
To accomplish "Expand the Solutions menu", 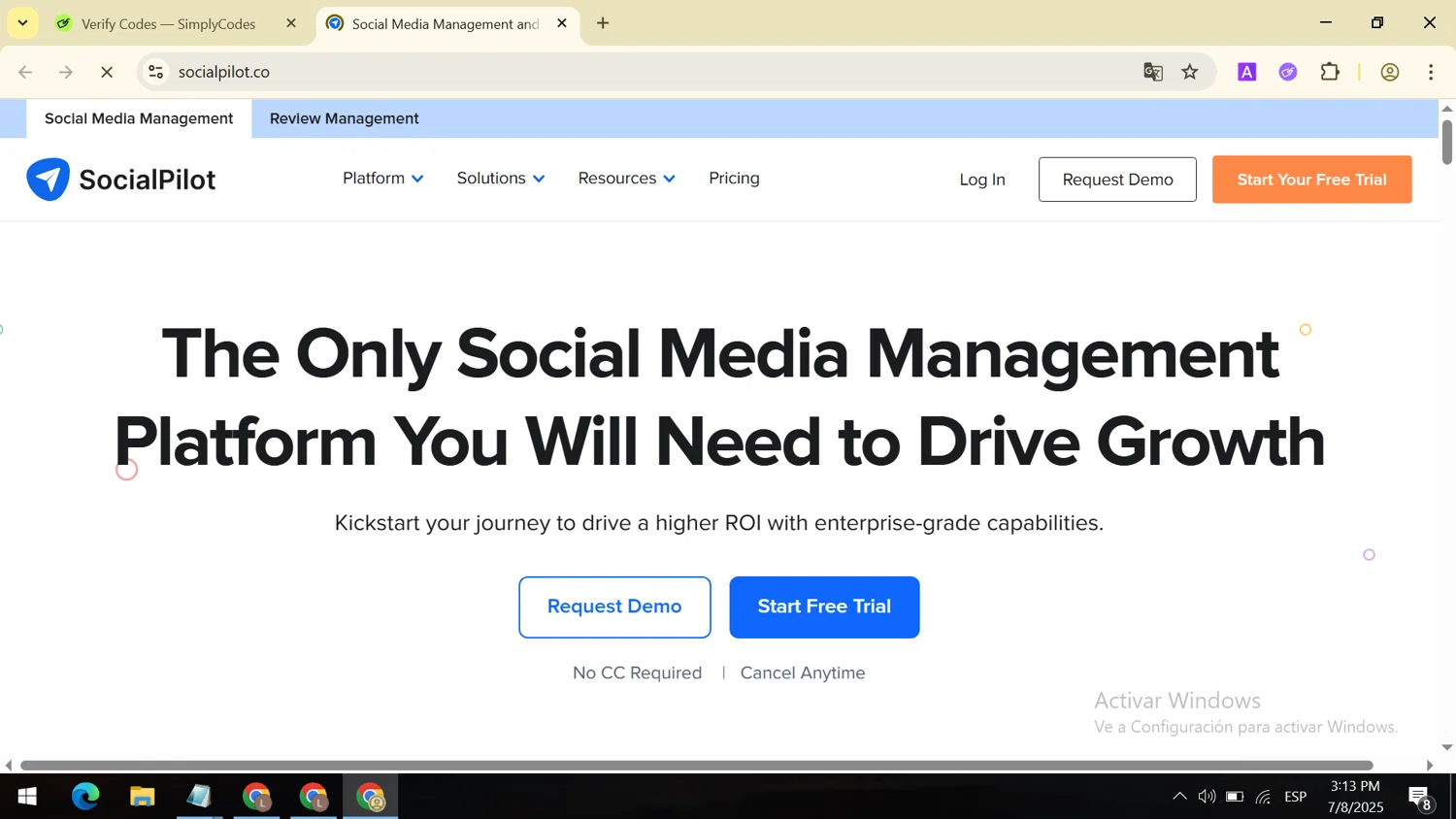I will tap(501, 179).
